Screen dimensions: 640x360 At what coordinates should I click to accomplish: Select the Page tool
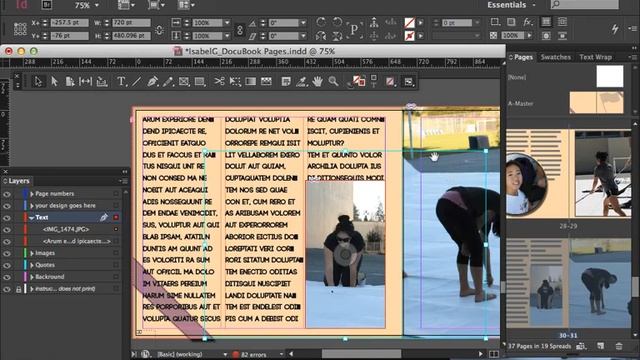[70, 82]
